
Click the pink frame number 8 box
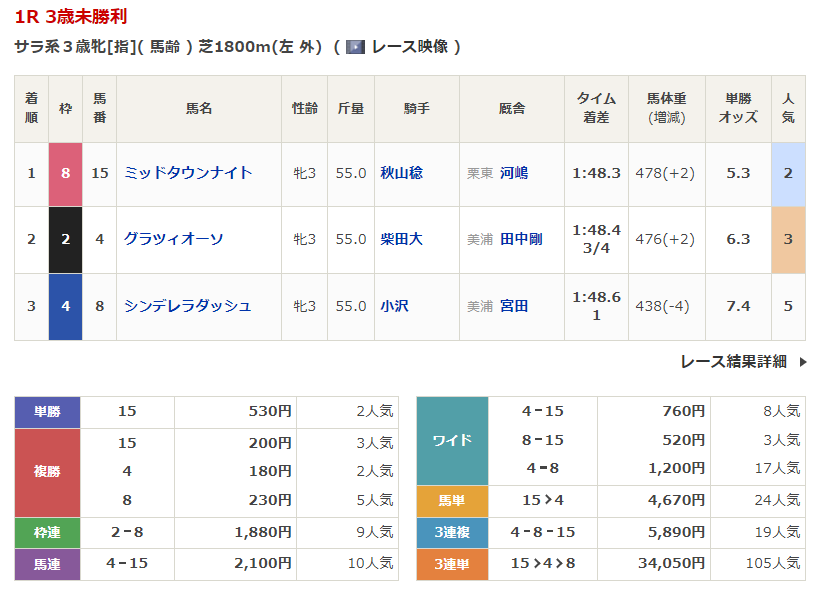65,173
